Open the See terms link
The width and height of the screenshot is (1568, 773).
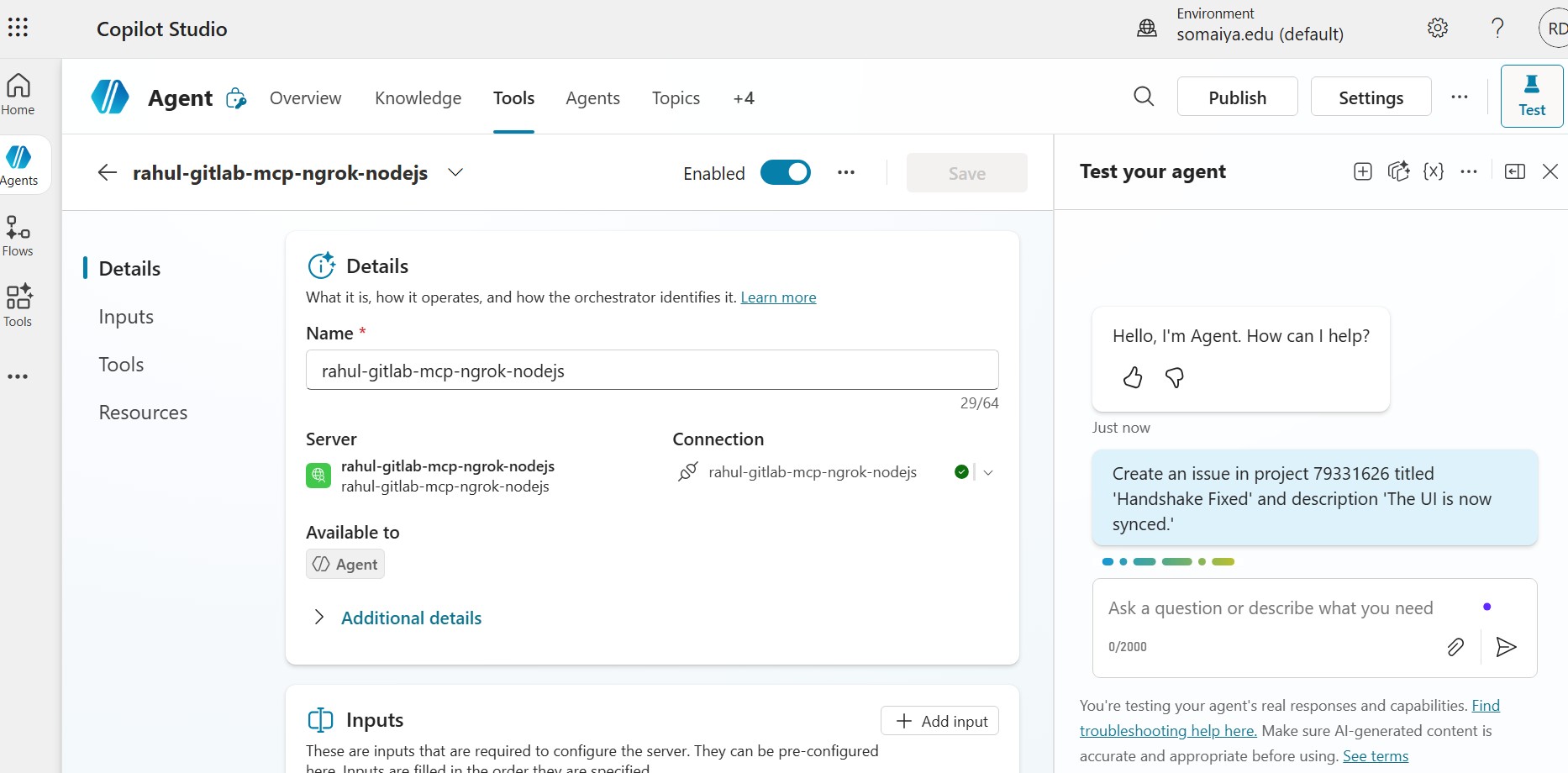coord(1376,756)
